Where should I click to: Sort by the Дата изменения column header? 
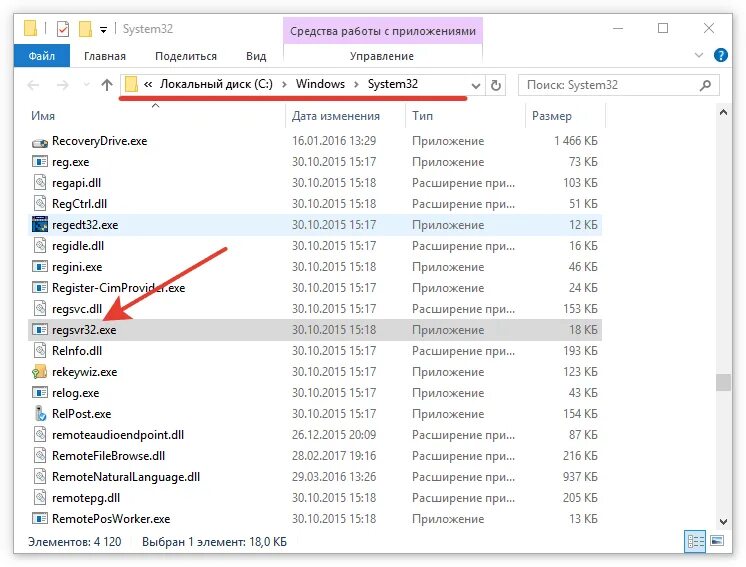click(336, 116)
